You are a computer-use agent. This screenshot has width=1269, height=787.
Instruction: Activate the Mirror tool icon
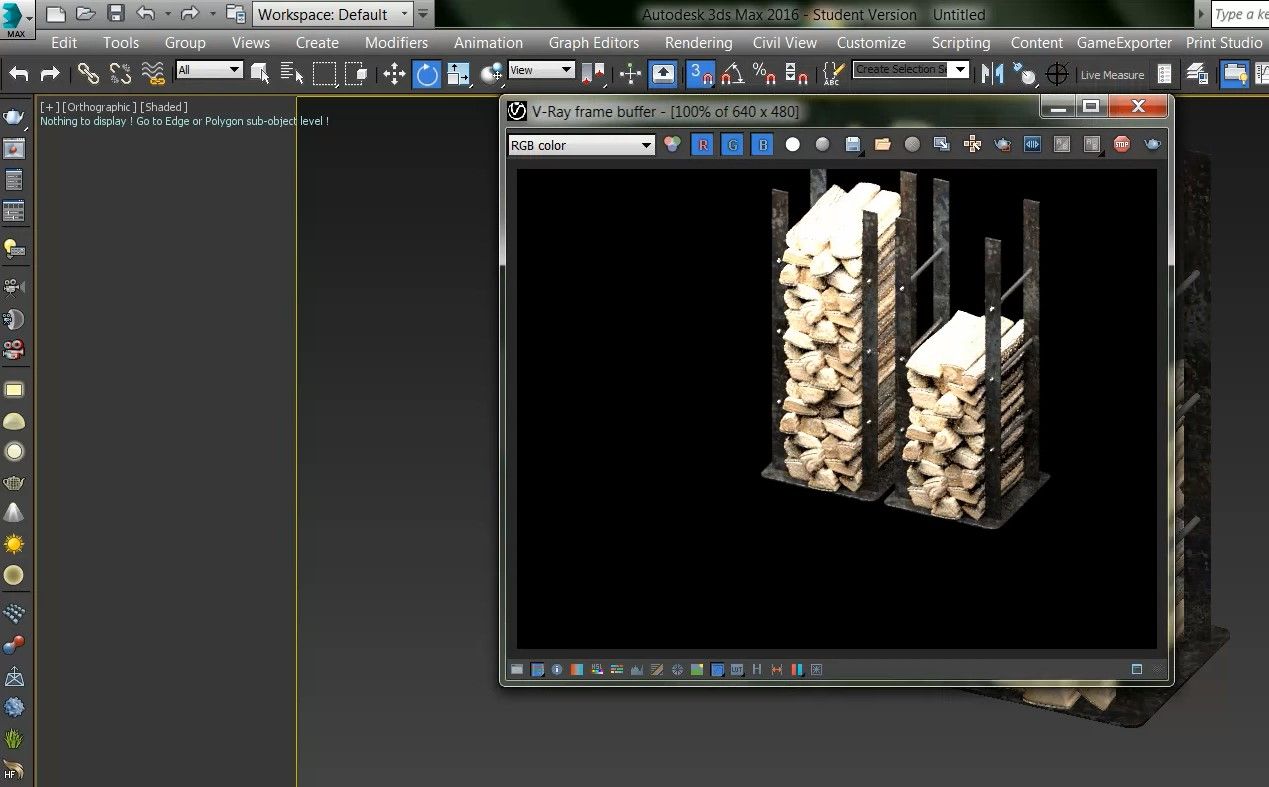[992, 74]
